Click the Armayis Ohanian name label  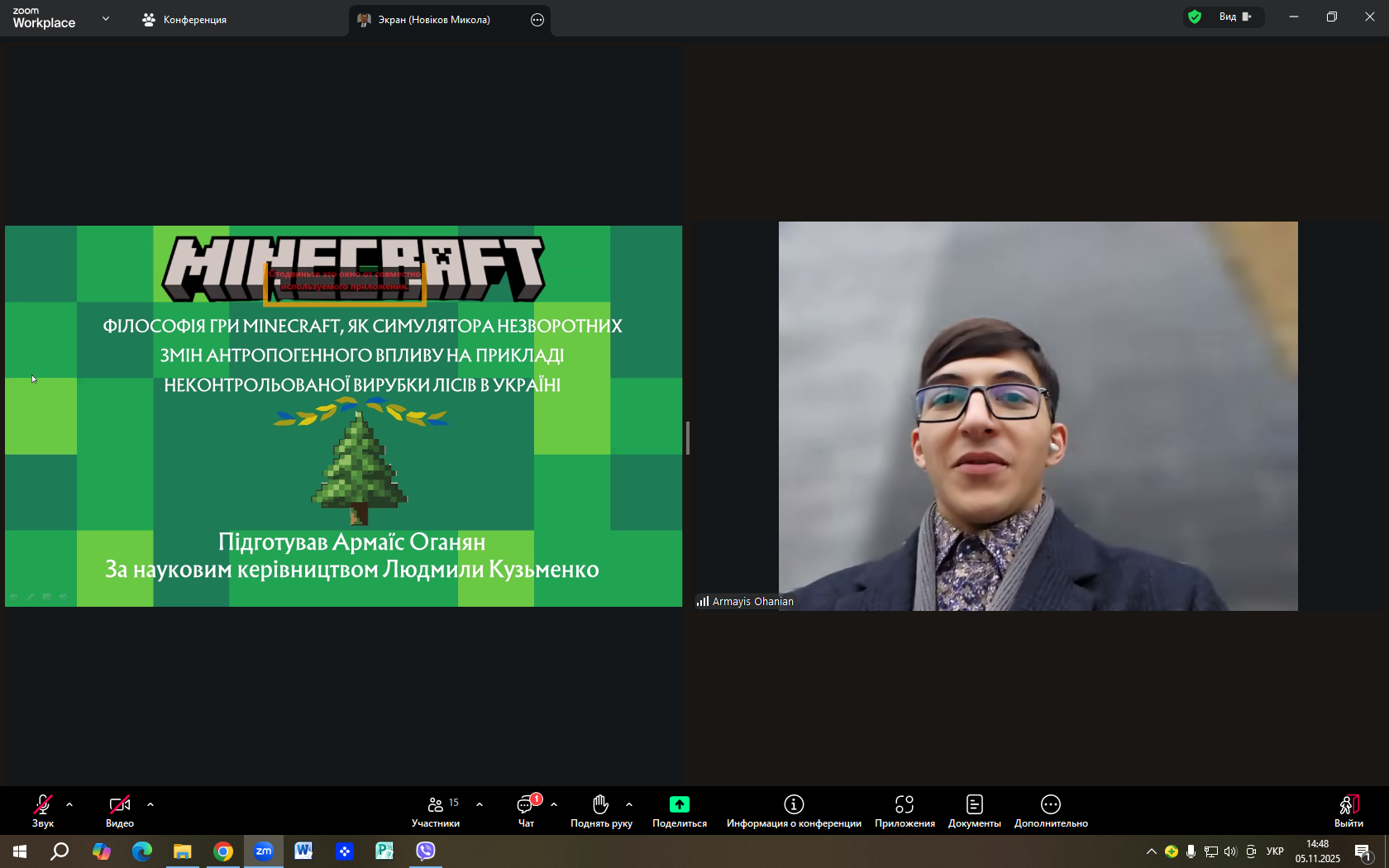[x=753, y=602]
